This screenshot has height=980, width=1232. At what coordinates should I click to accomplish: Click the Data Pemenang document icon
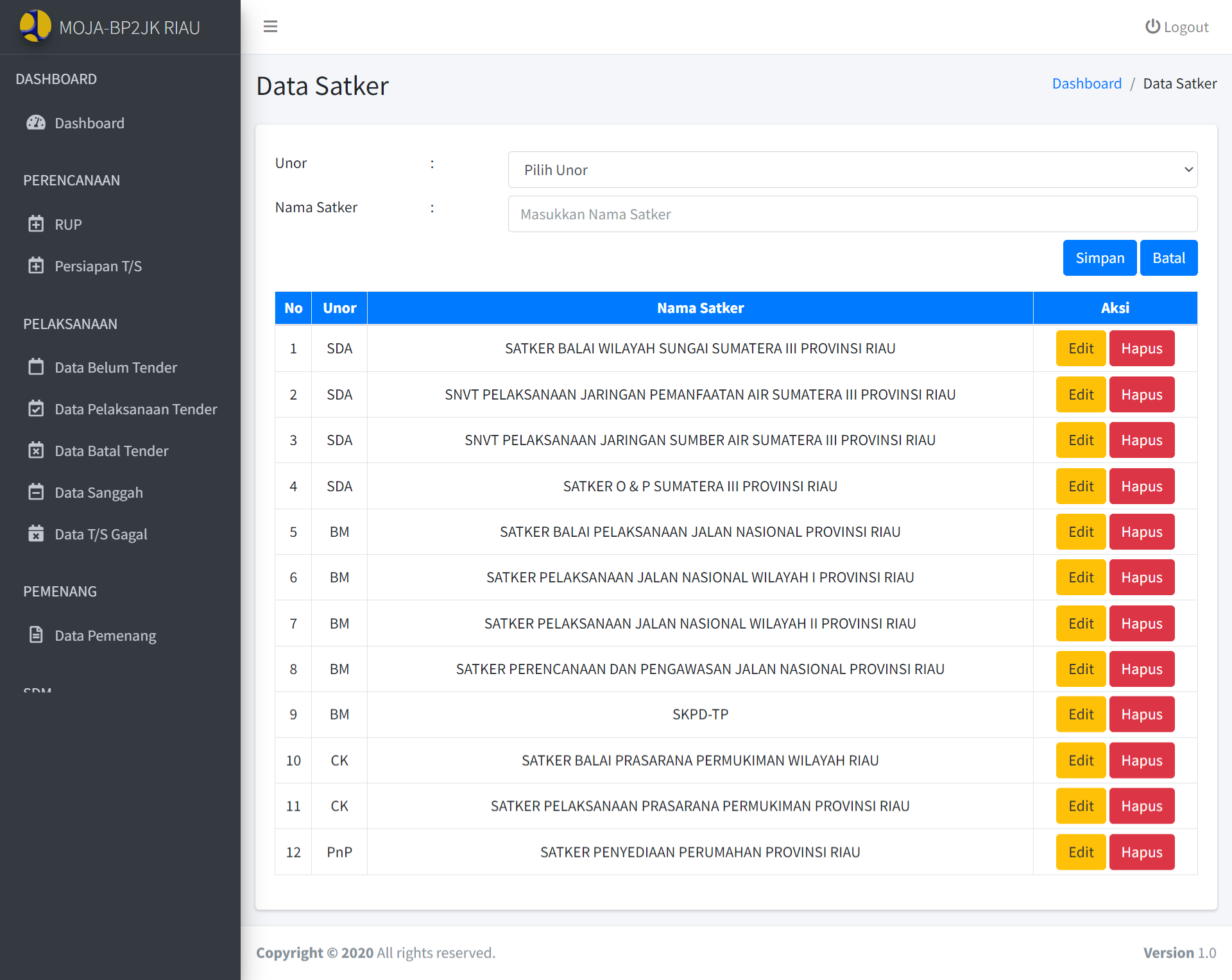point(36,635)
